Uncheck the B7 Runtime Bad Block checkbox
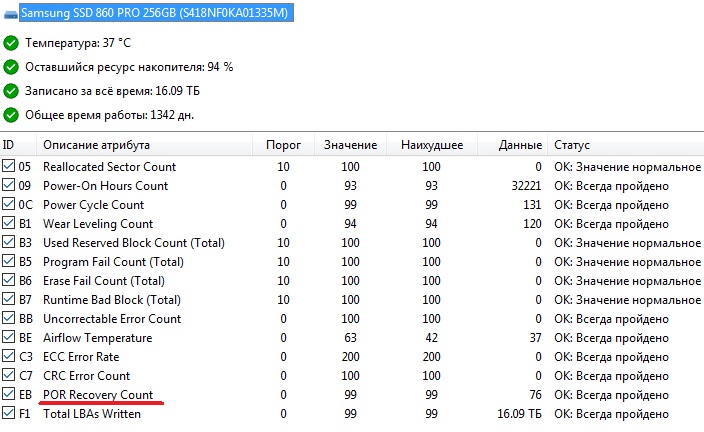This screenshot has height=432, width=704. tap(8, 299)
